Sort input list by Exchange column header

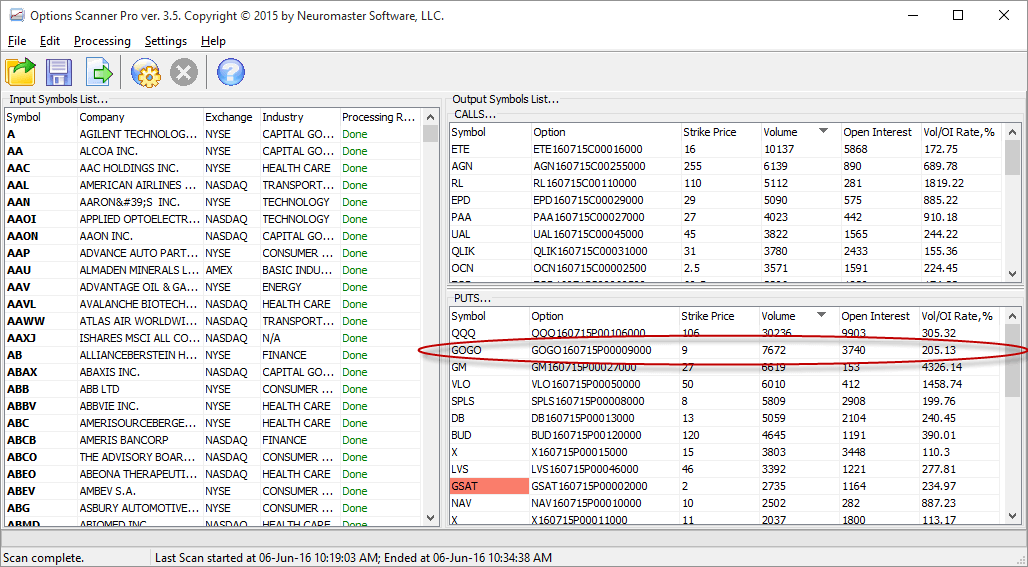[x=231, y=117]
